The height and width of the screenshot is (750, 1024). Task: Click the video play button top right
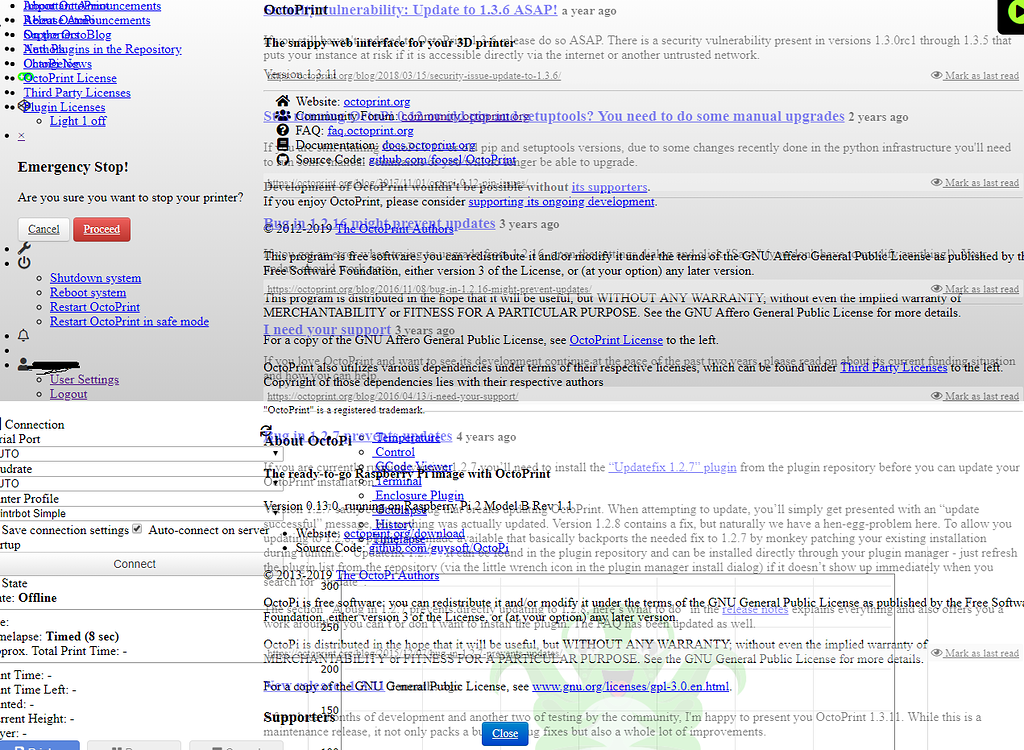click(1017, 14)
